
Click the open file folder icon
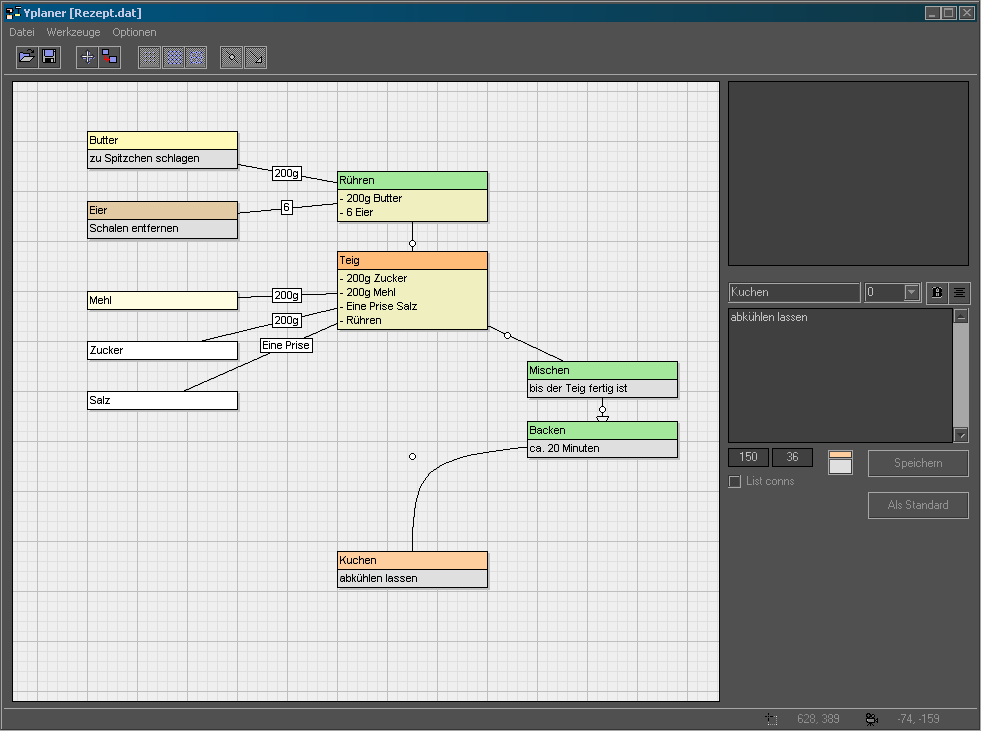[27, 57]
